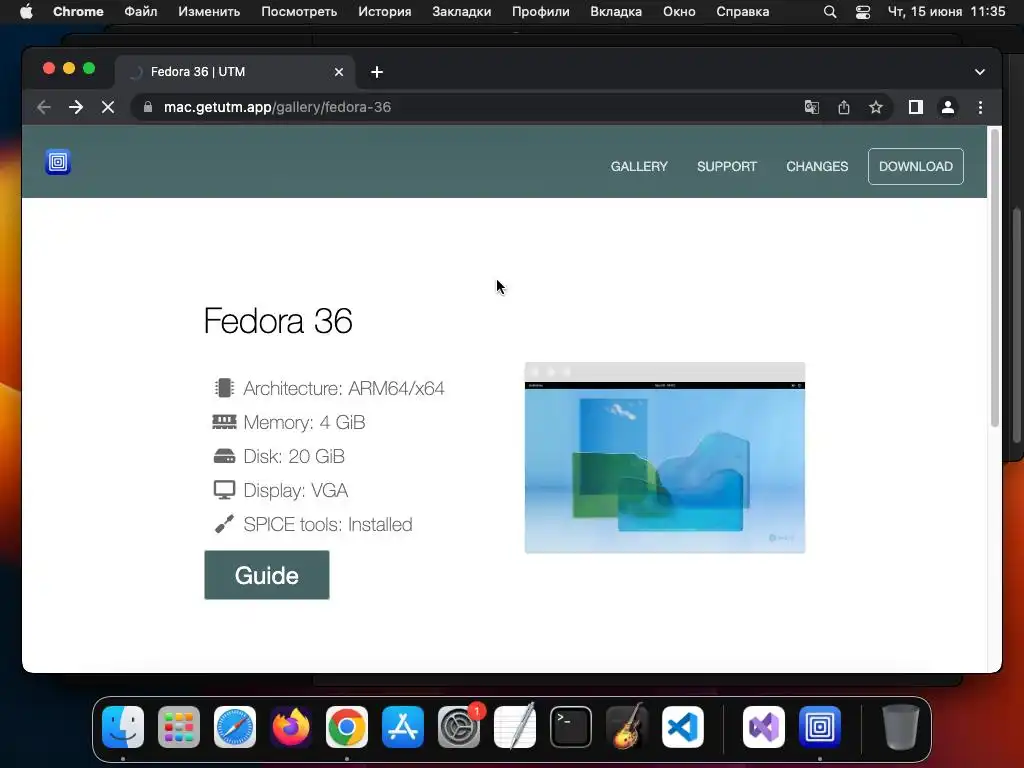Open App Store from the Dock
Image resolution: width=1024 pixels, height=768 pixels.
coord(403,727)
